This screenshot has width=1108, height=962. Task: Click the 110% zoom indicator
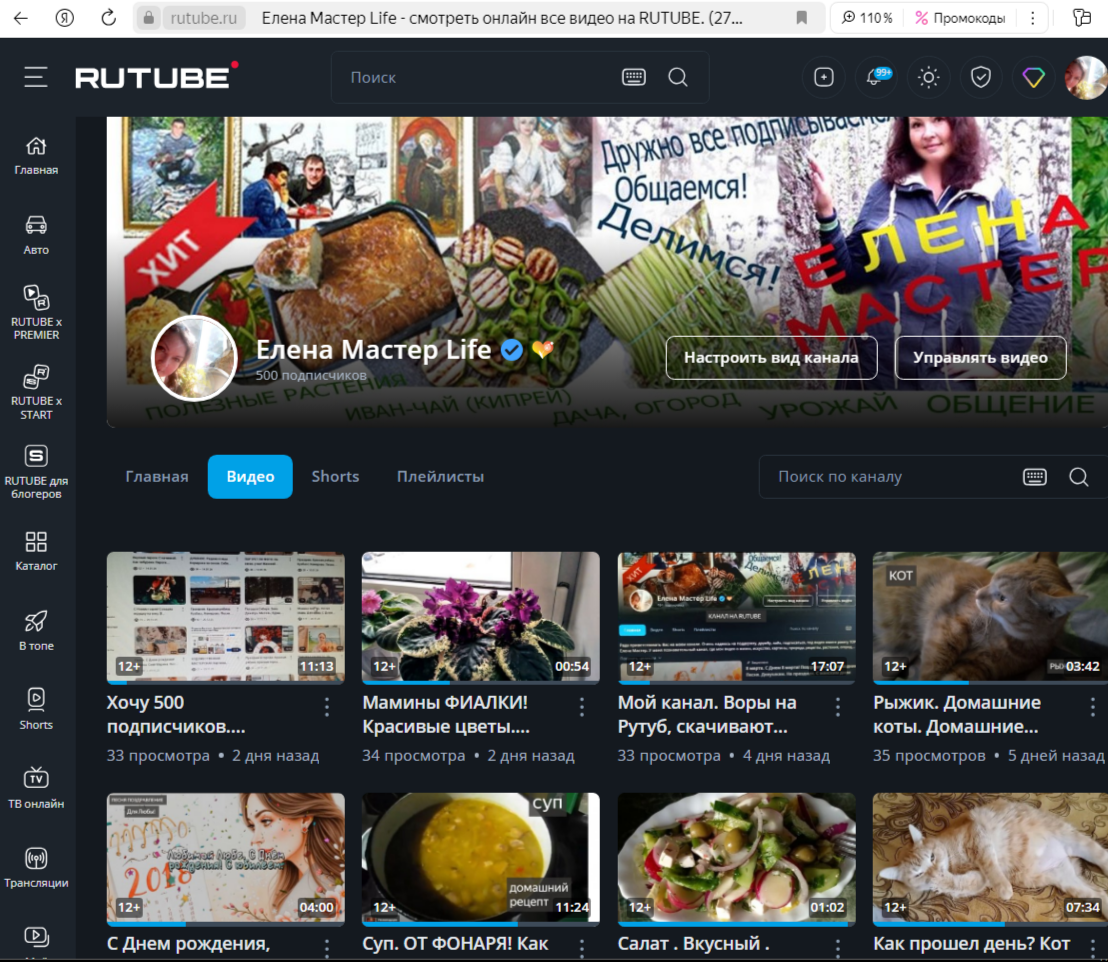(867, 18)
